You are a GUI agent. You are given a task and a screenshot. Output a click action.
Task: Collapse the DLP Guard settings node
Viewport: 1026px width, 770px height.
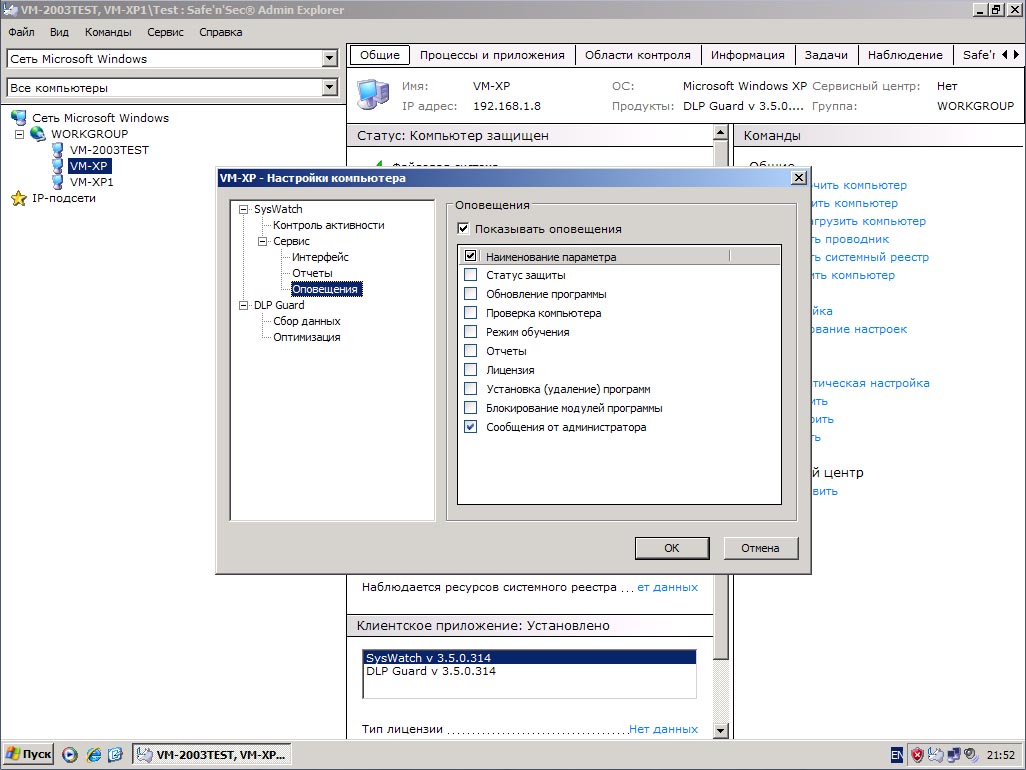243,306
